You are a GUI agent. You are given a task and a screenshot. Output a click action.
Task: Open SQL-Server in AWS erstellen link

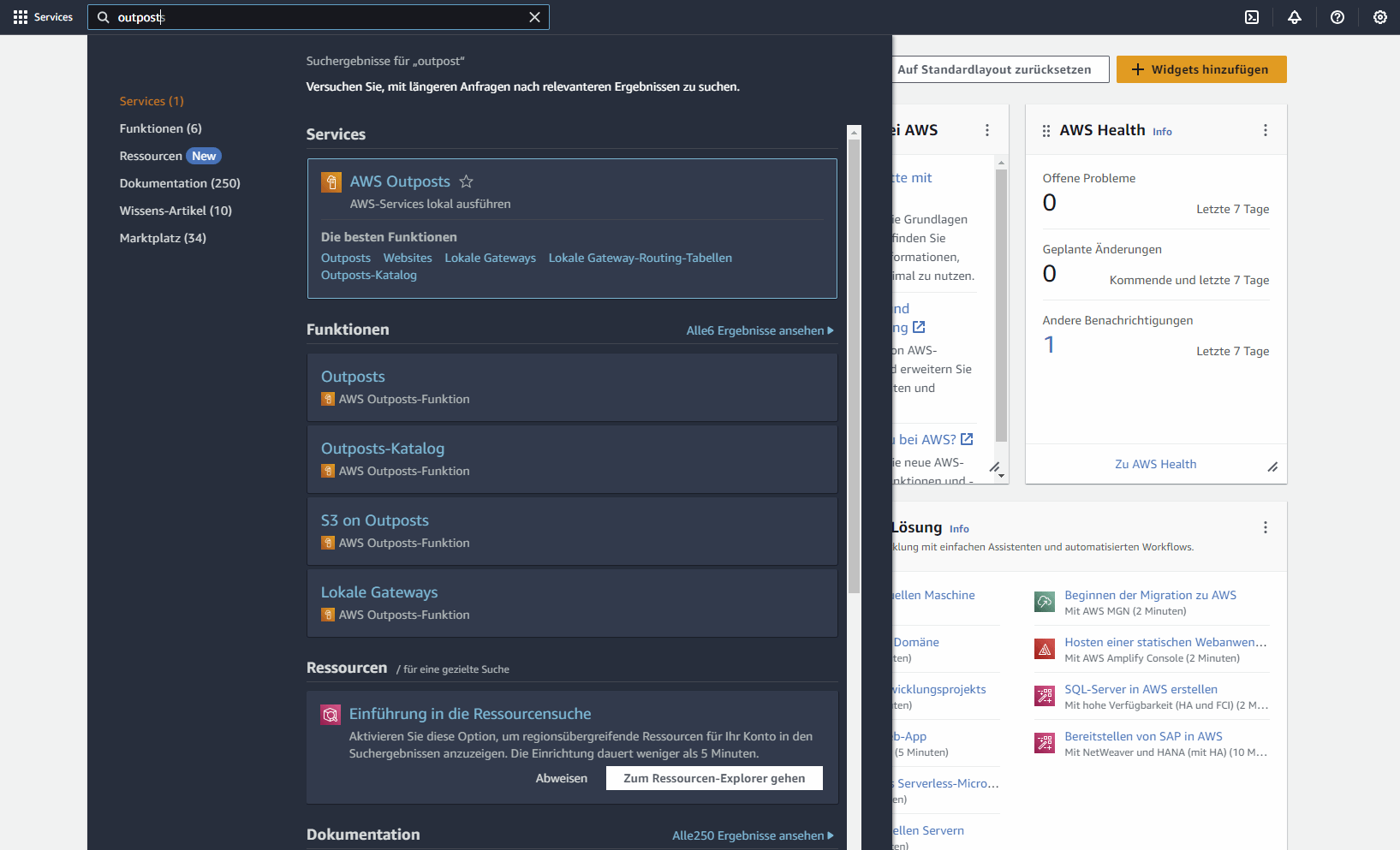pyautogui.click(x=1141, y=689)
